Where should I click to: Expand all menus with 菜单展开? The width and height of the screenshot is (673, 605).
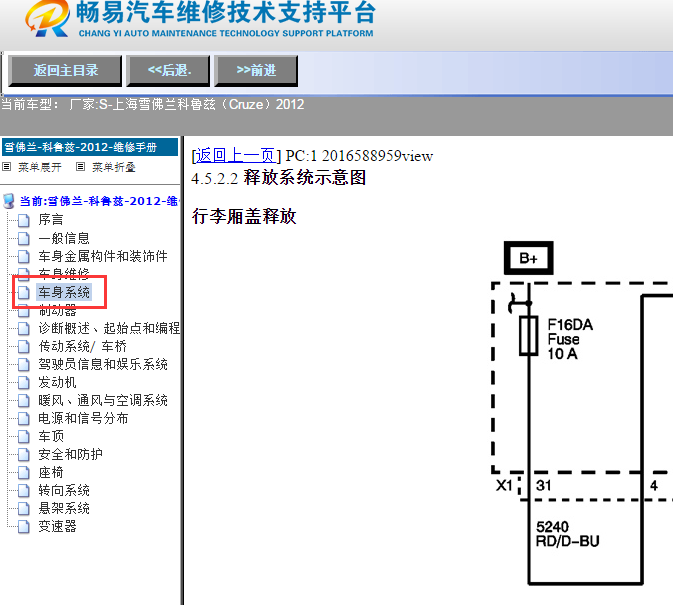click(39, 167)
